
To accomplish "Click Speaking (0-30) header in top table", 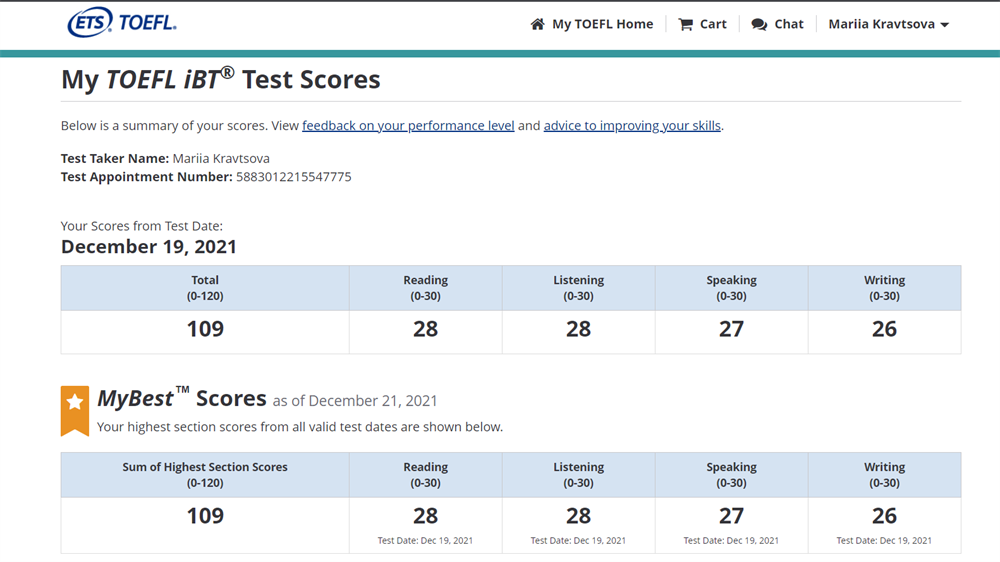I will [732, 288].
